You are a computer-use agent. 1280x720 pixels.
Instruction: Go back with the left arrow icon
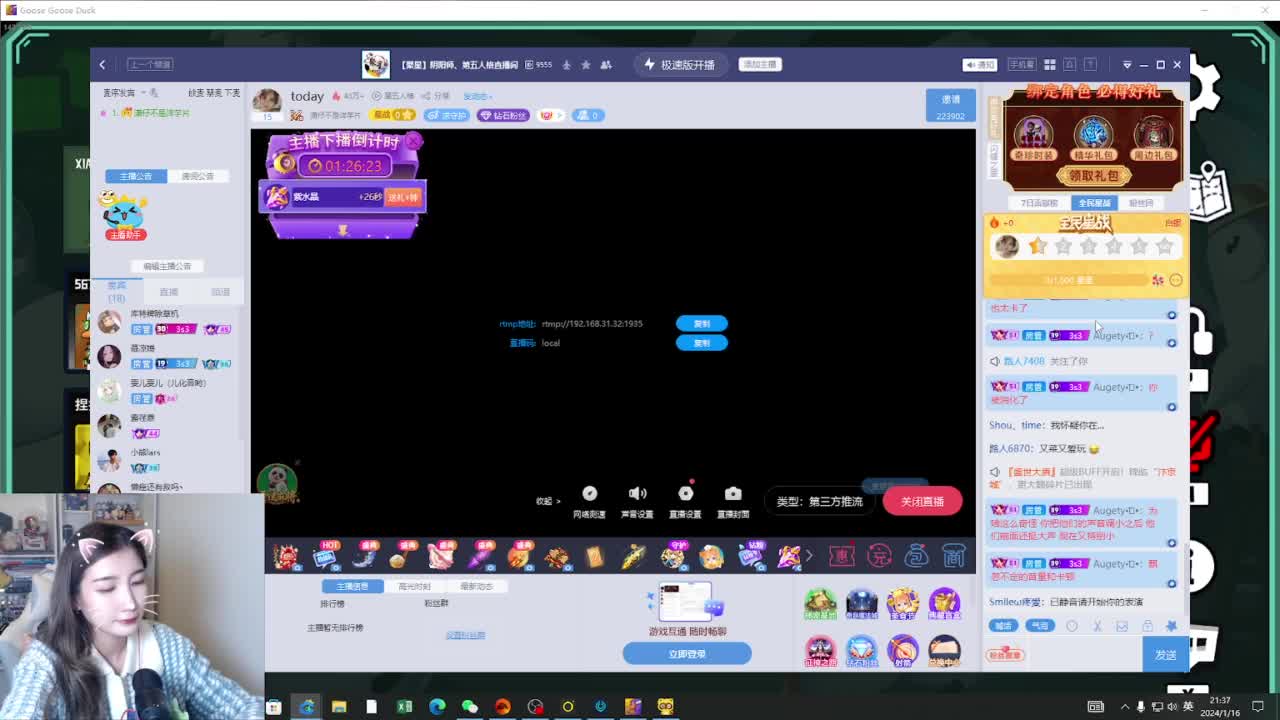[102, 65]
